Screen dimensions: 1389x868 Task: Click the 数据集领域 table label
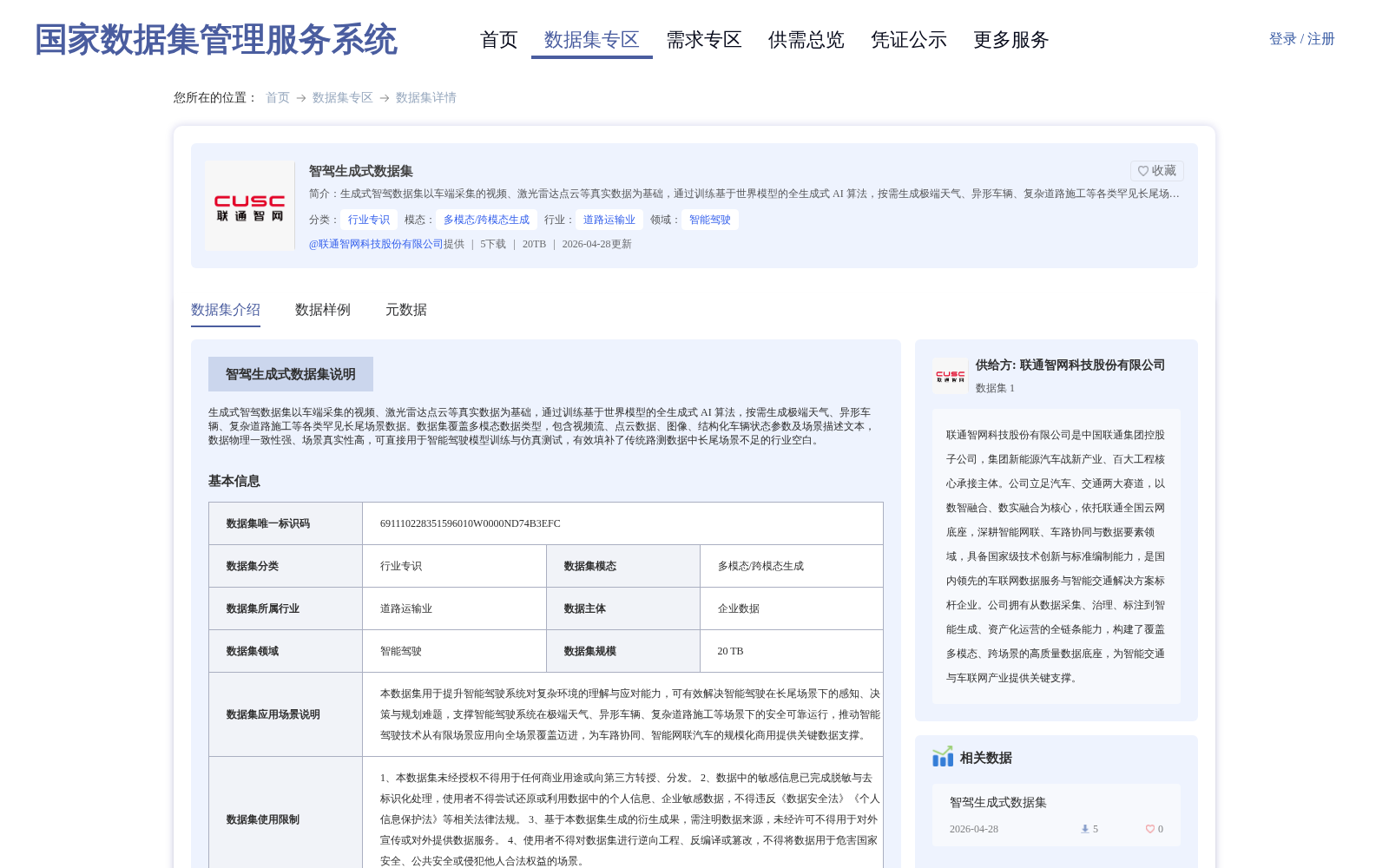[253, 651]
